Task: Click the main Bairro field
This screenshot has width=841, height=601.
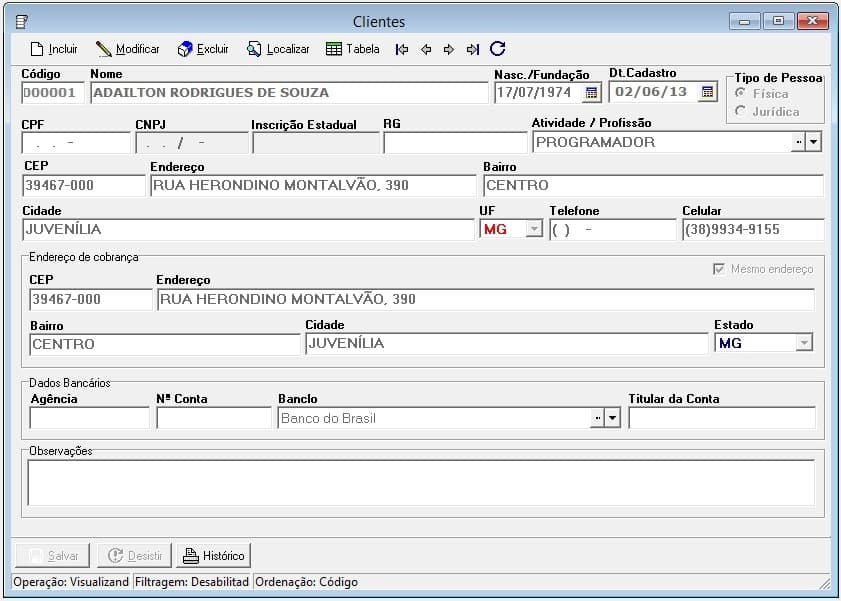Action: [x=653, y=186]
